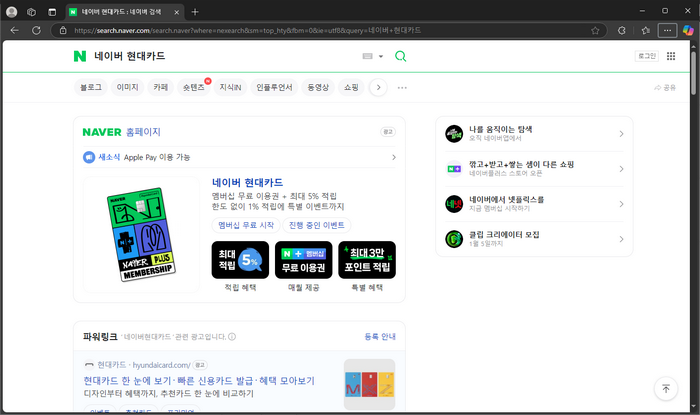Open the 등록 안내 link
Viewport: 700px width, 415px height.
pos(380,336)
